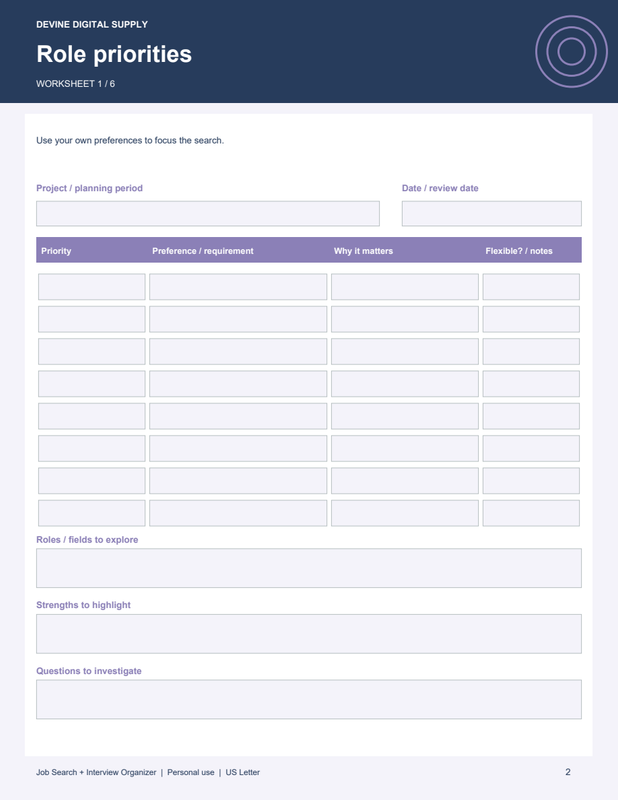
Task: Click the last row Flexible? / notes cell
Action: point(531,513)
